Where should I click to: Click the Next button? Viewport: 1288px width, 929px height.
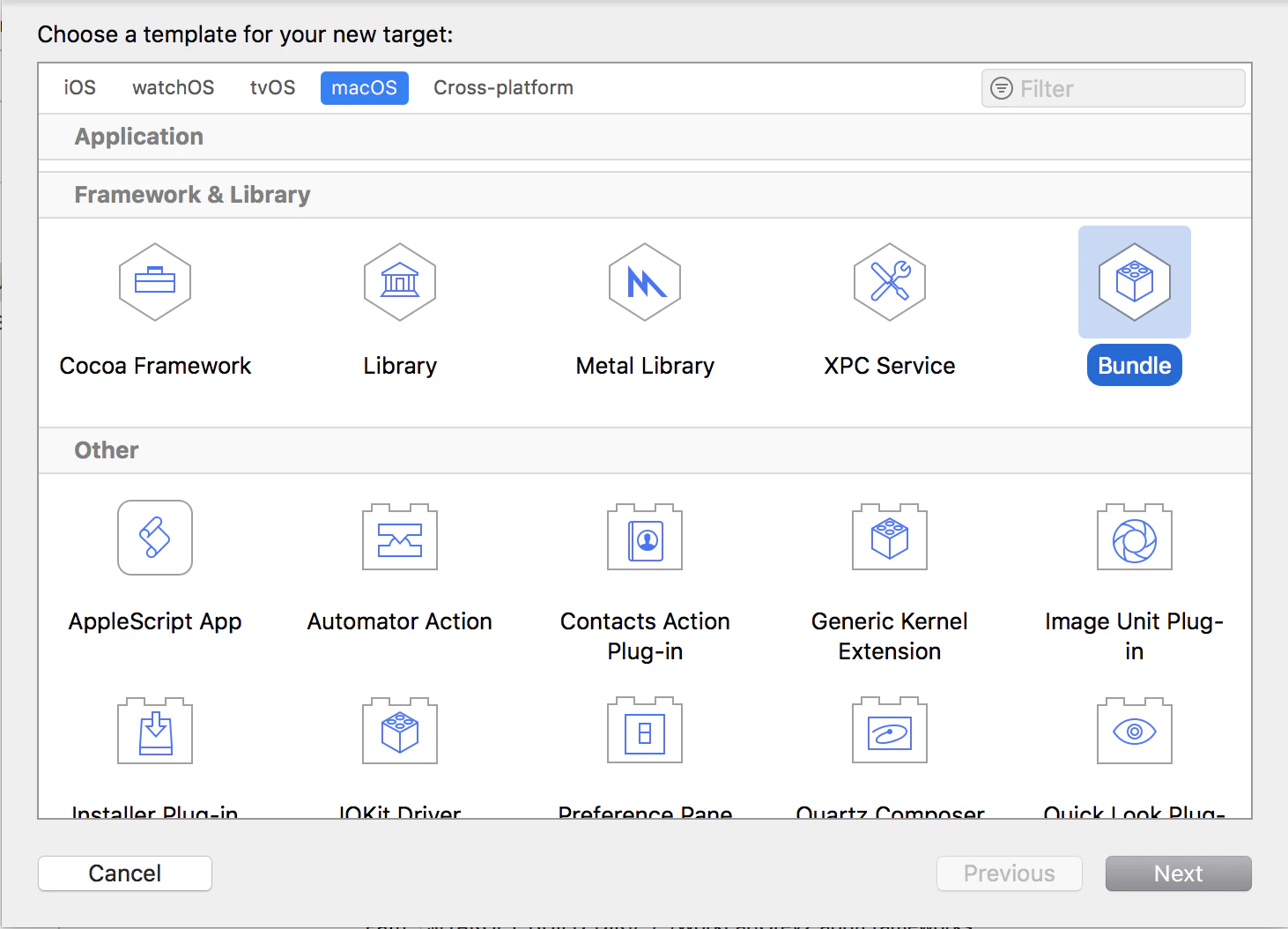1179,873
